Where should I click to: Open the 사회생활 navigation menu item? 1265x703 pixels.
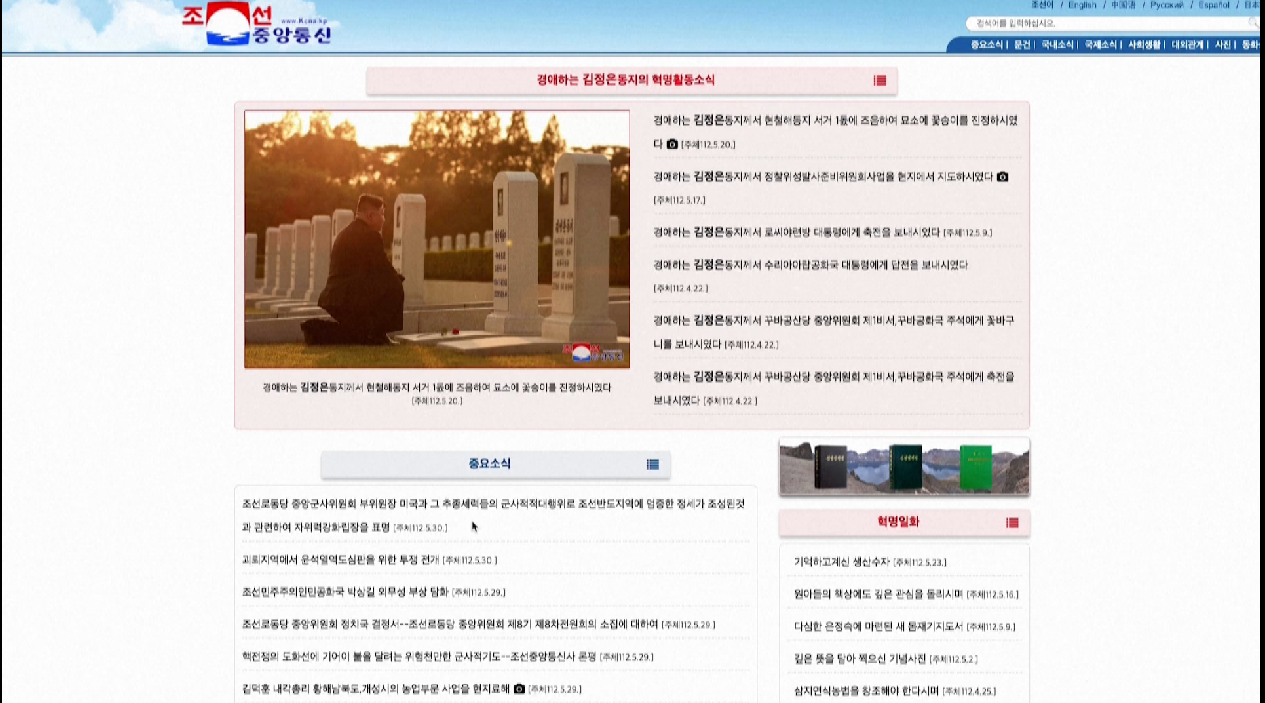pos(1144,45)
